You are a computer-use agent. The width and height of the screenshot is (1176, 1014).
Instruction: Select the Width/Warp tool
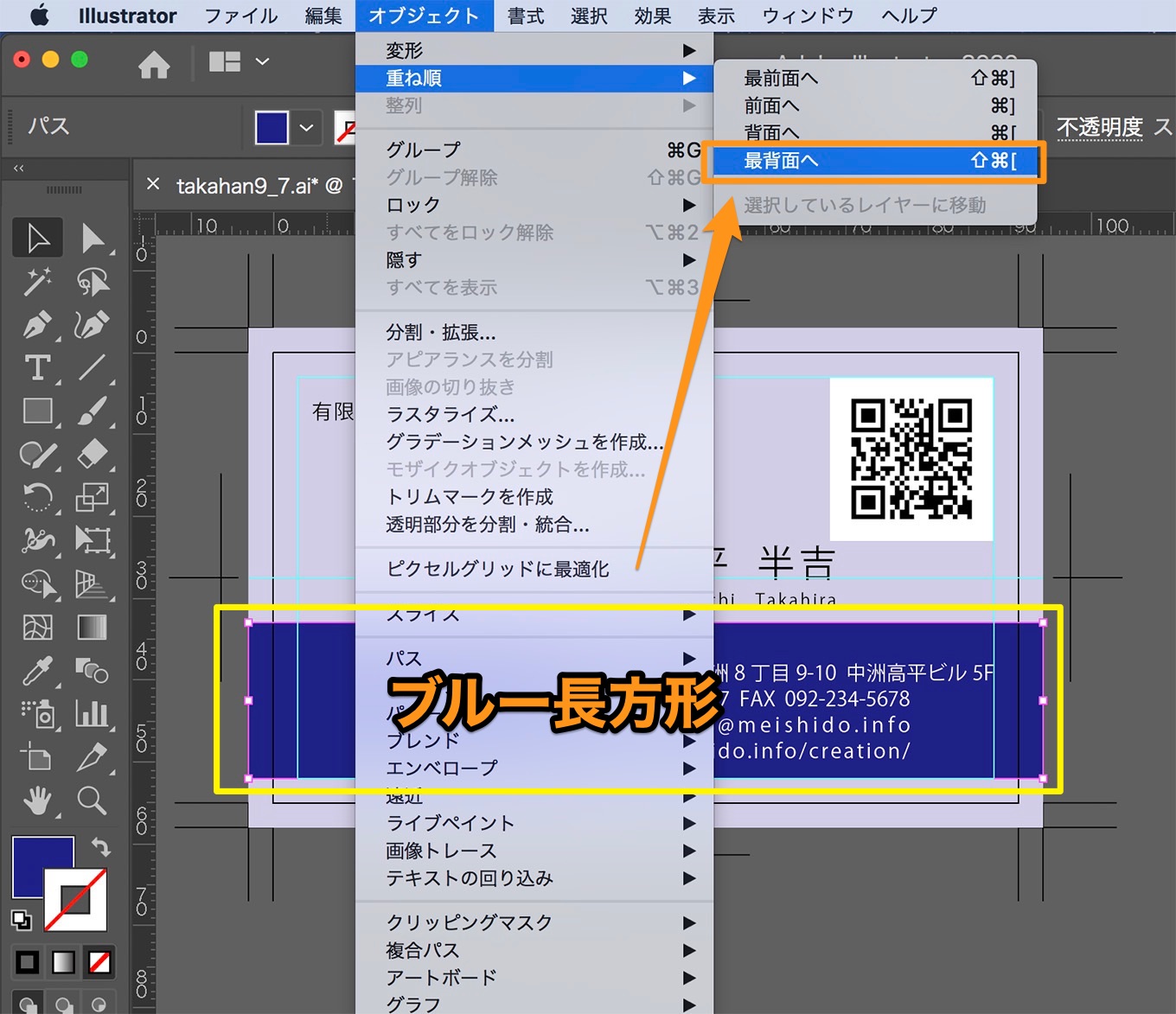click(x=37, y=540)
